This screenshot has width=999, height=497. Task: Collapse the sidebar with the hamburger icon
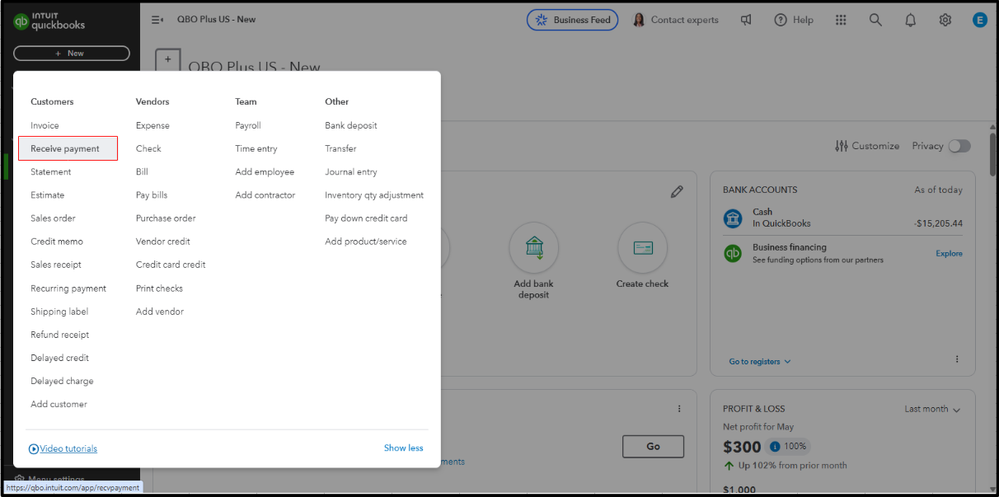pos(157,20)
